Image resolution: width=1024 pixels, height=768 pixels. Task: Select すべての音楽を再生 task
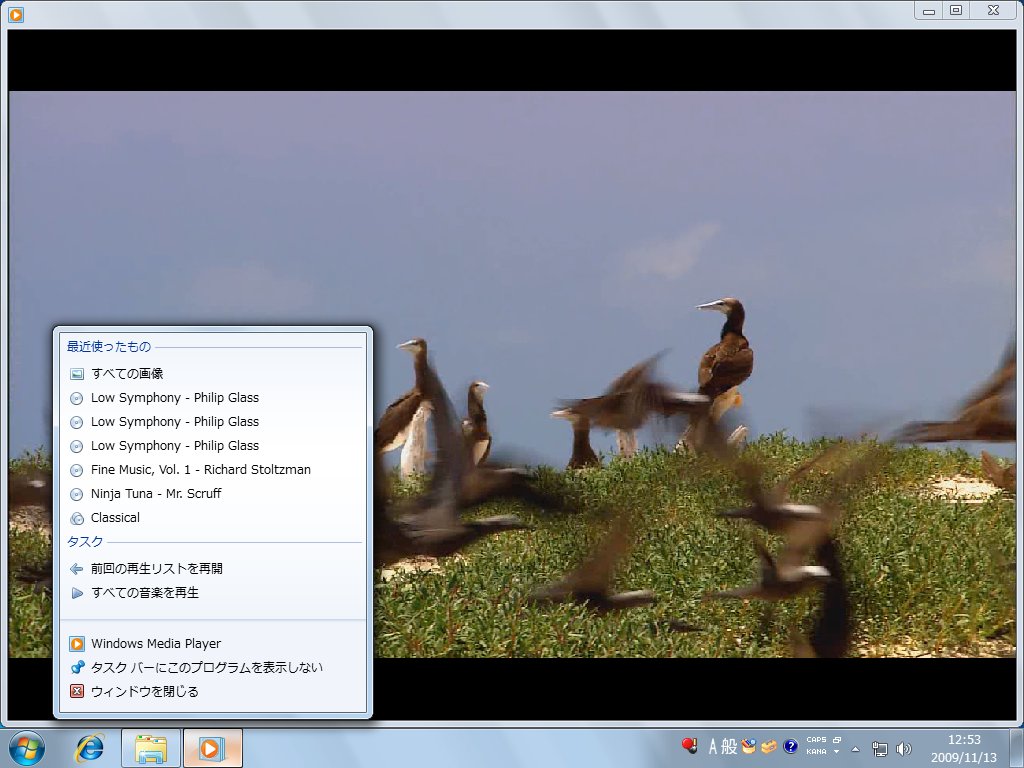[213, 593]
